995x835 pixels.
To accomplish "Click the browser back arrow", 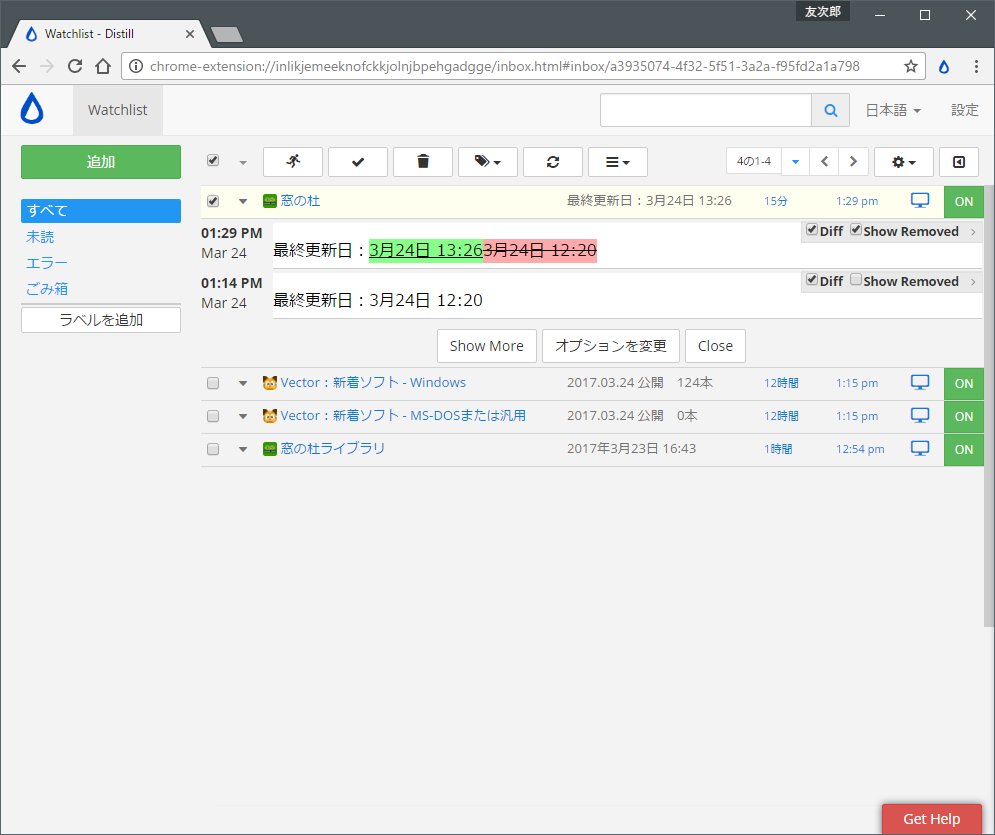I will (x=19, y=66).
